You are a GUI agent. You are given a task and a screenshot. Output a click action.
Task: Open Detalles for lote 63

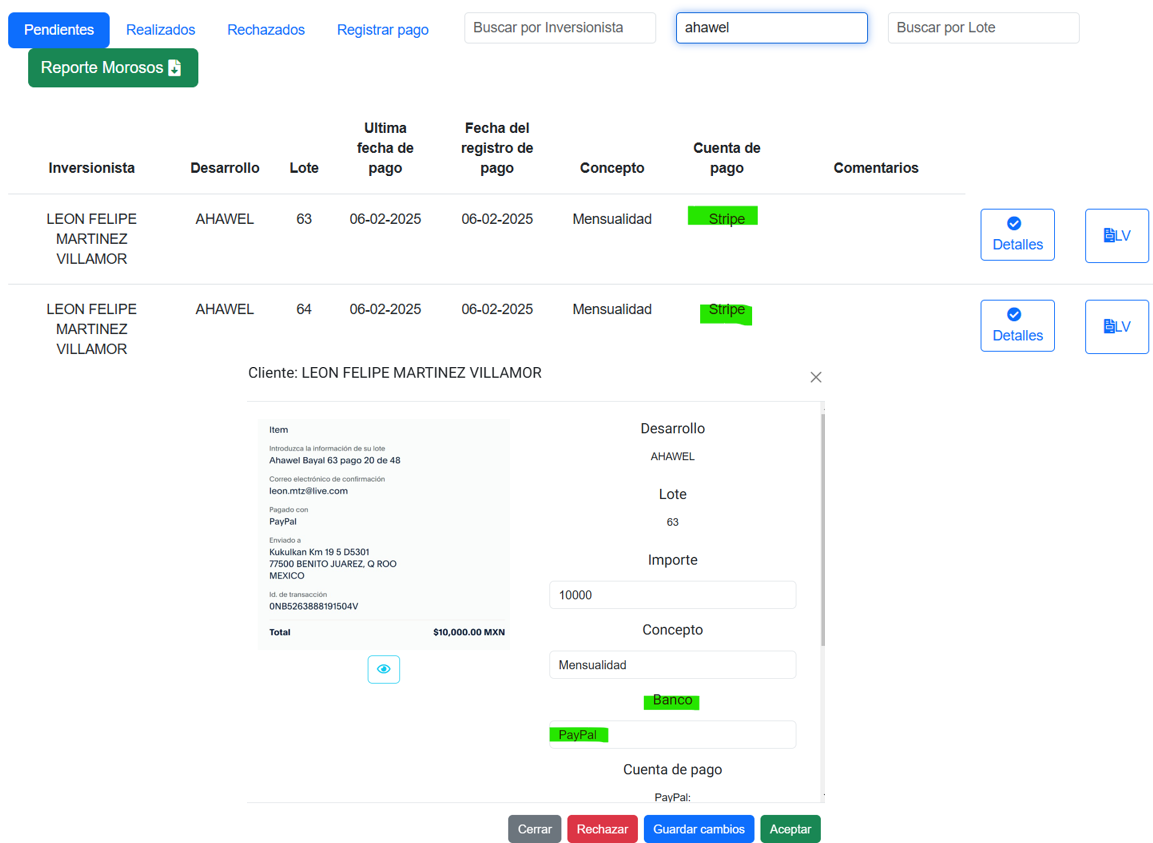click(x=1017, y=235)
